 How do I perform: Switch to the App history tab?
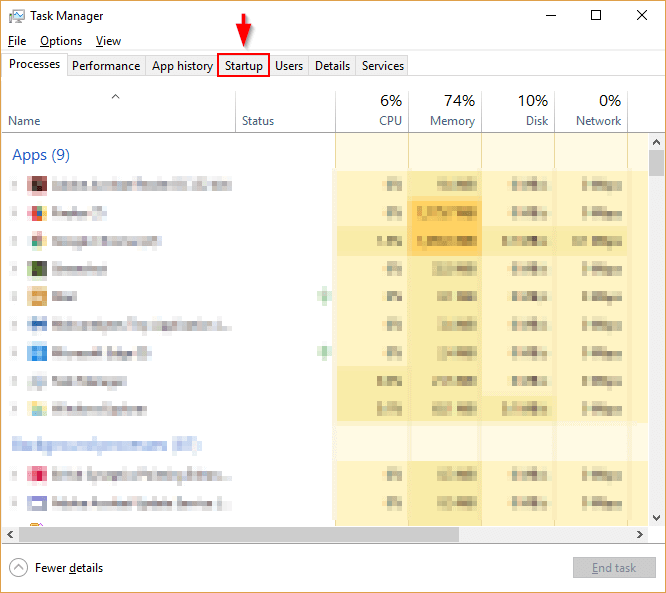point(182,66)
